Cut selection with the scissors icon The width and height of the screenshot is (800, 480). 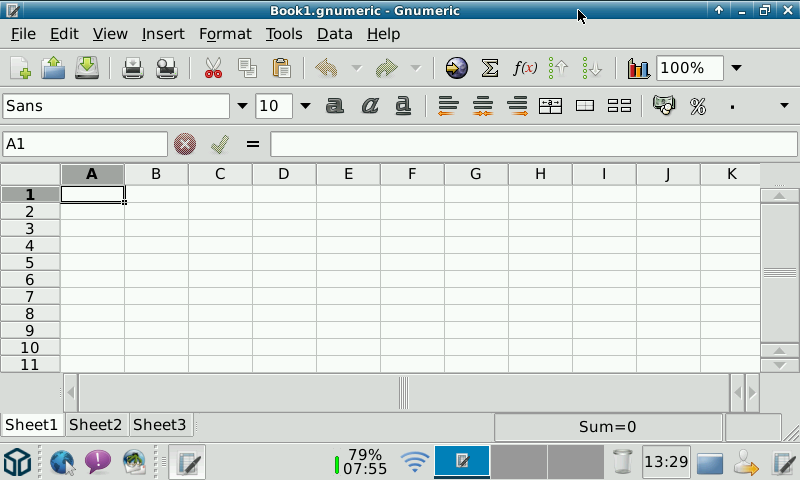[x=213, y=68]
